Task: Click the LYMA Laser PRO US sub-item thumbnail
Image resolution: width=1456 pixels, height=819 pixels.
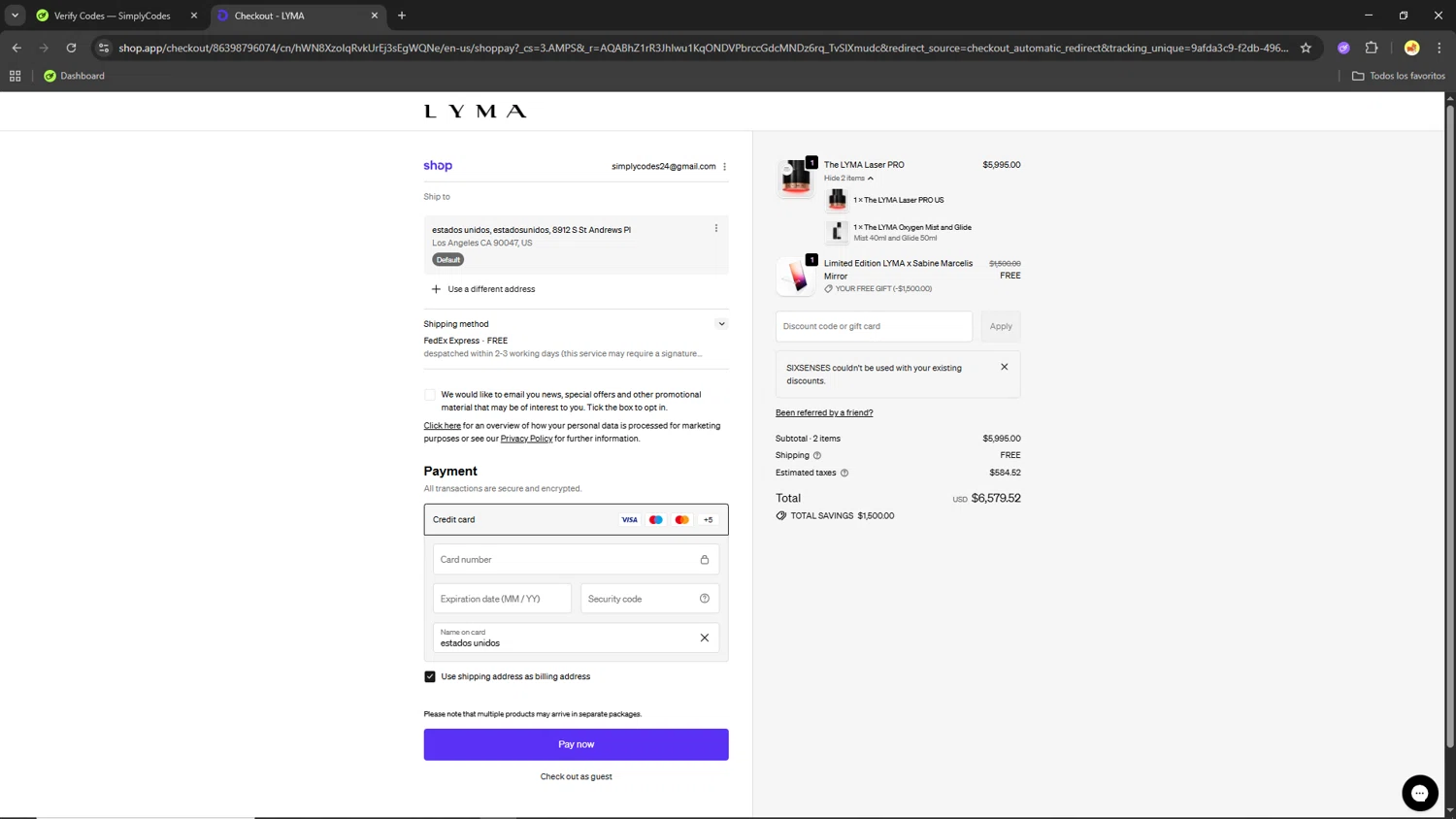Action: point(837,200)
